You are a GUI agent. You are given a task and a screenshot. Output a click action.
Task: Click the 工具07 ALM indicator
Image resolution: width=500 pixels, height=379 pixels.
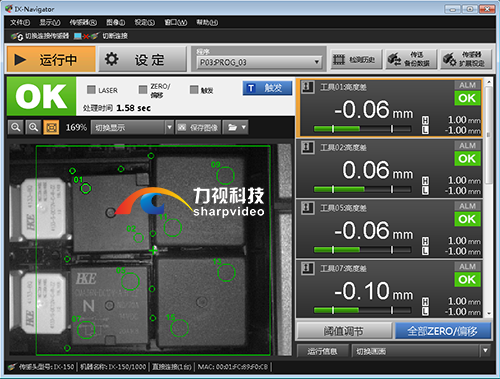pyautogui.click(x=467, y=266)
